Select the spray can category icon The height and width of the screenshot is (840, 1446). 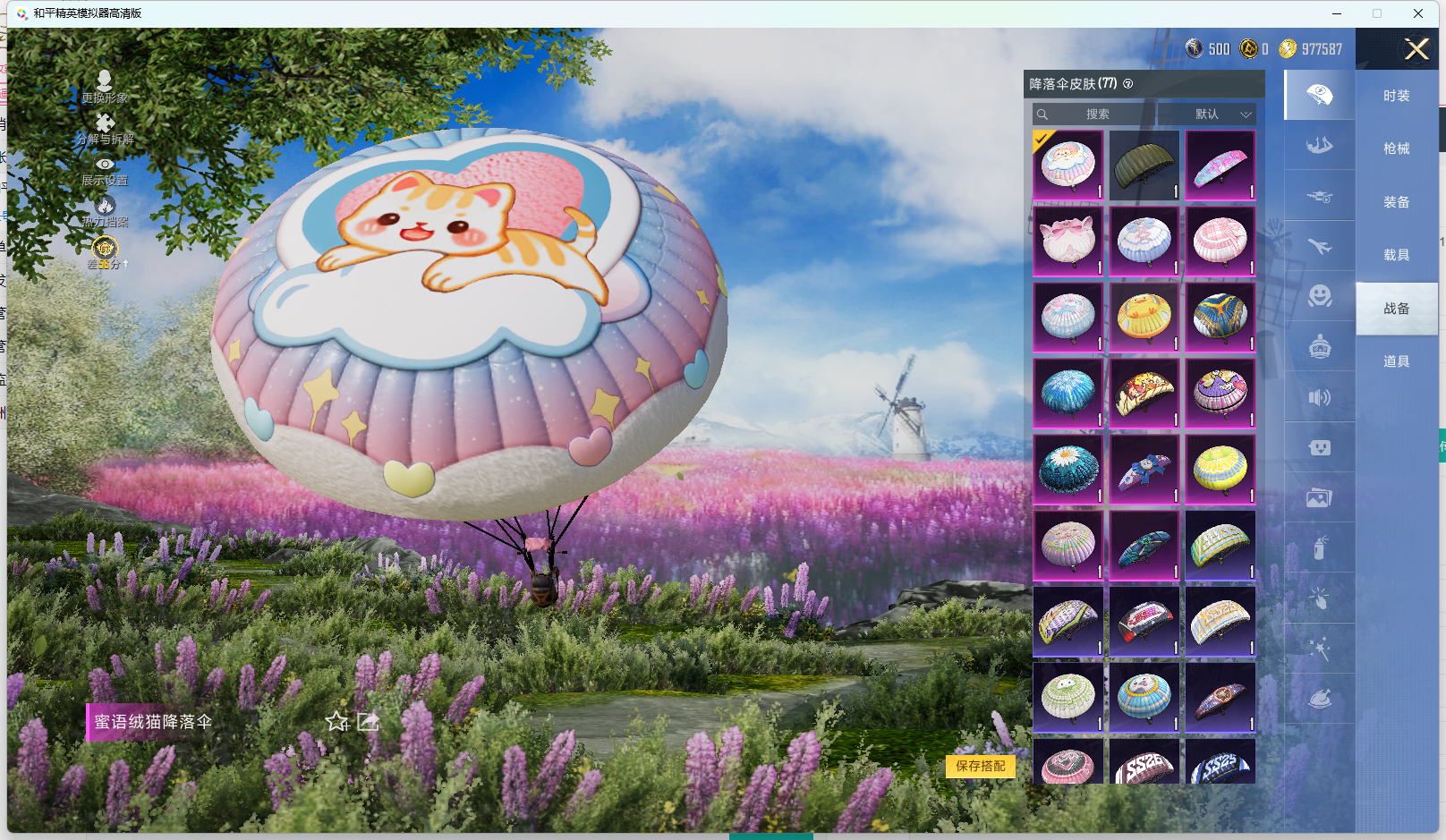click(1319, 547)
